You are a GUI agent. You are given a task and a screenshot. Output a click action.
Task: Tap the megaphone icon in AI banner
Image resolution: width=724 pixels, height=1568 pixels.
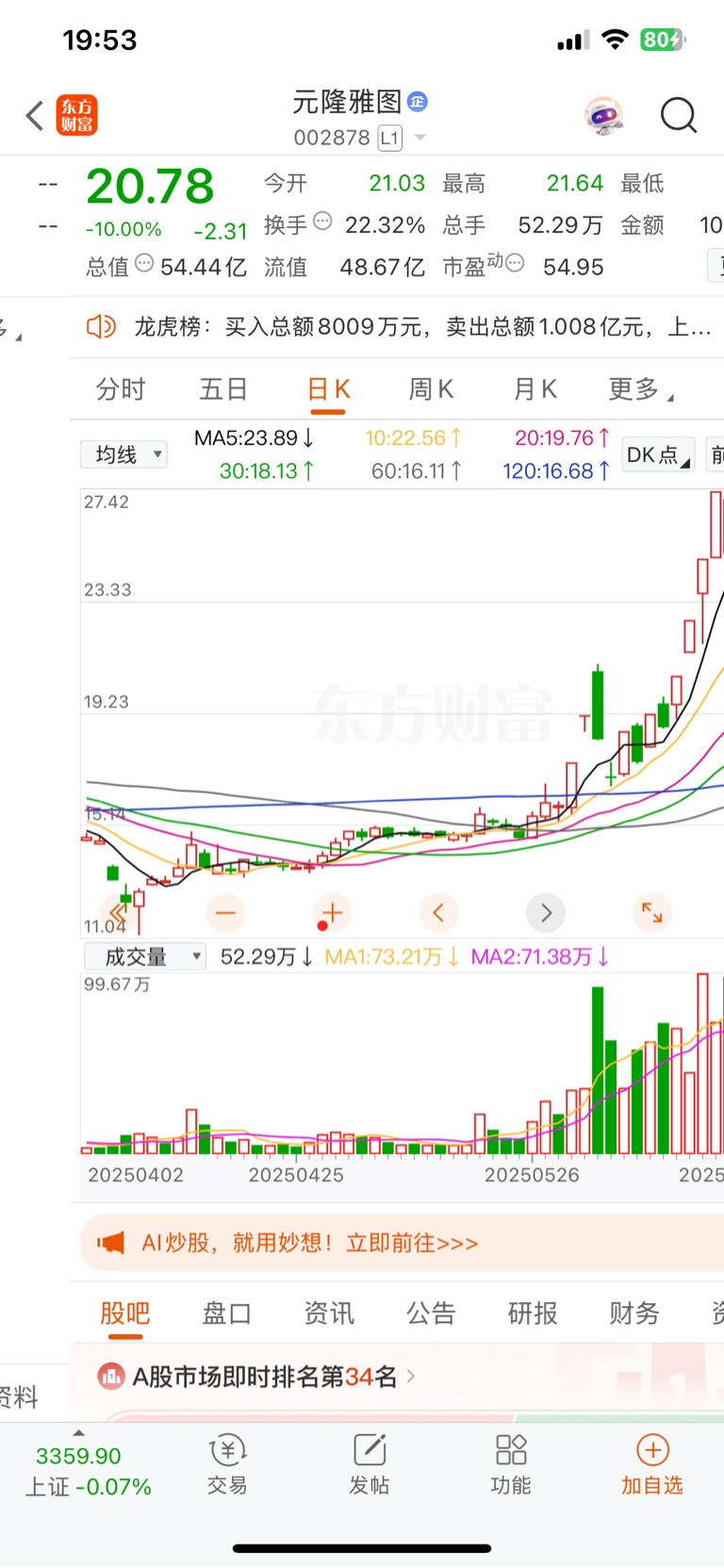point(110,1243)
